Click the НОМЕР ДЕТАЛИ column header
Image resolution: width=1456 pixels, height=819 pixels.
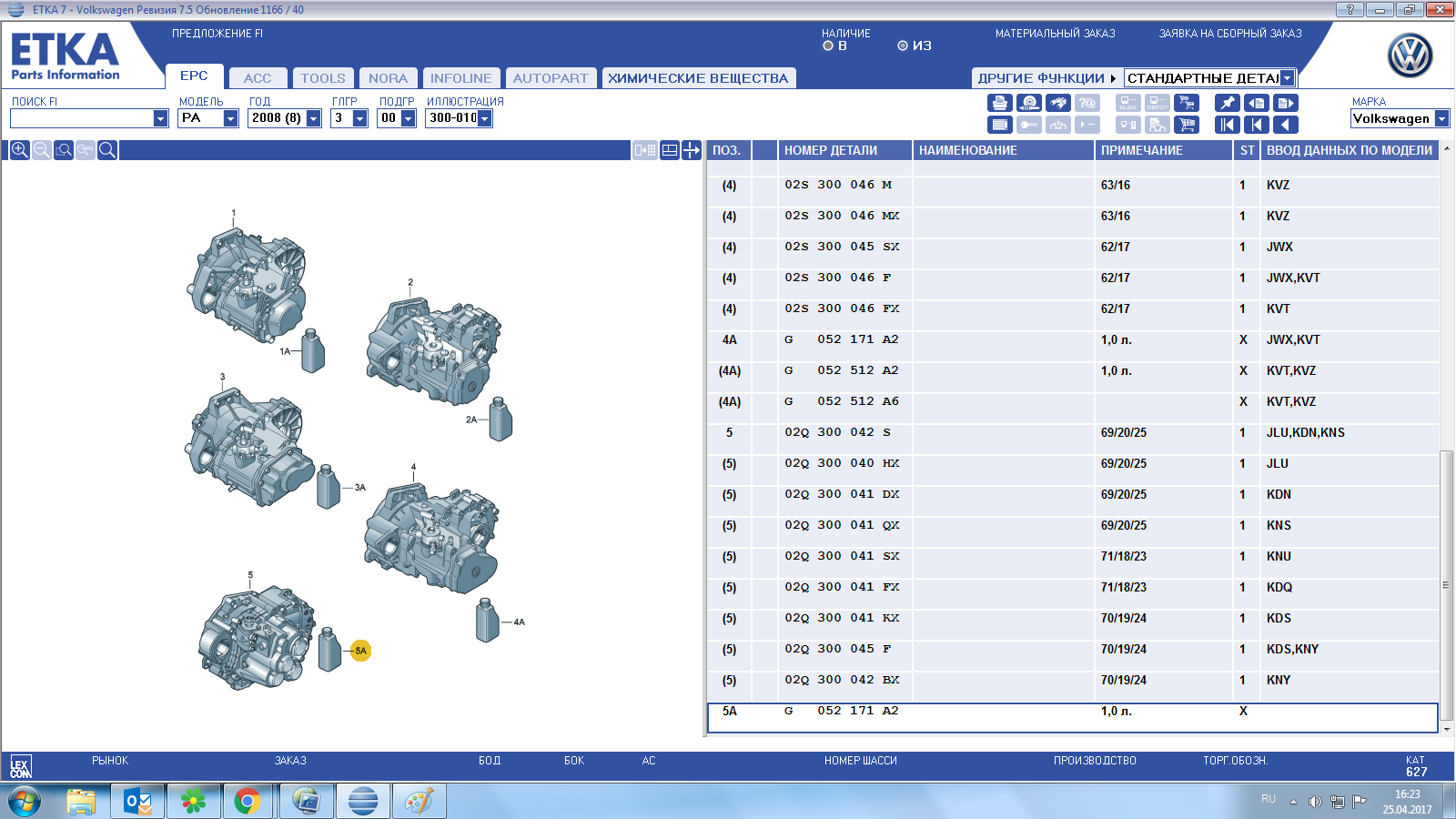(845, 150)
